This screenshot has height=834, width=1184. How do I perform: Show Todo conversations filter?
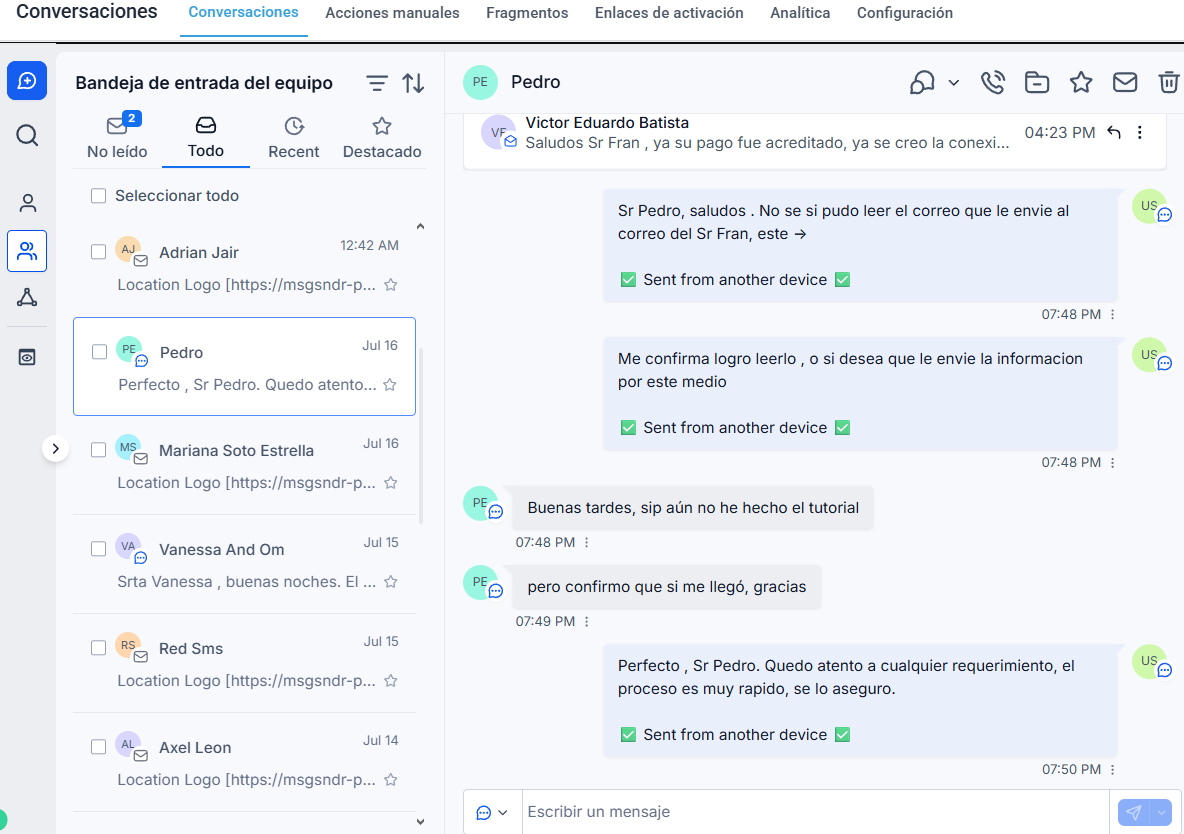click(205, 137)
